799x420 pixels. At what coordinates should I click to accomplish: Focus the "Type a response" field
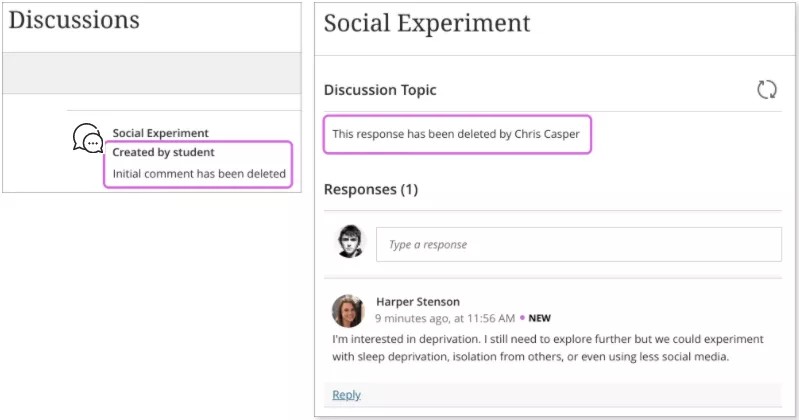578,244
